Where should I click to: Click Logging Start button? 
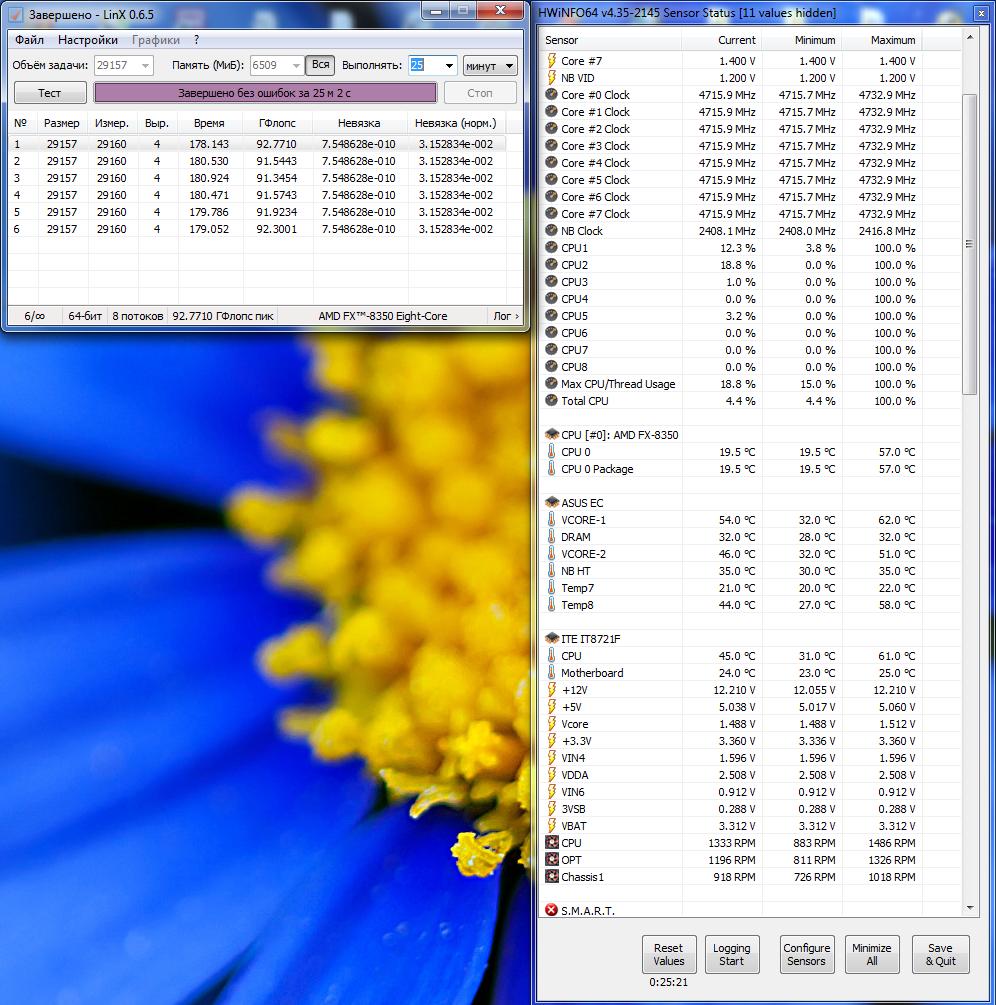click(731, 954)
